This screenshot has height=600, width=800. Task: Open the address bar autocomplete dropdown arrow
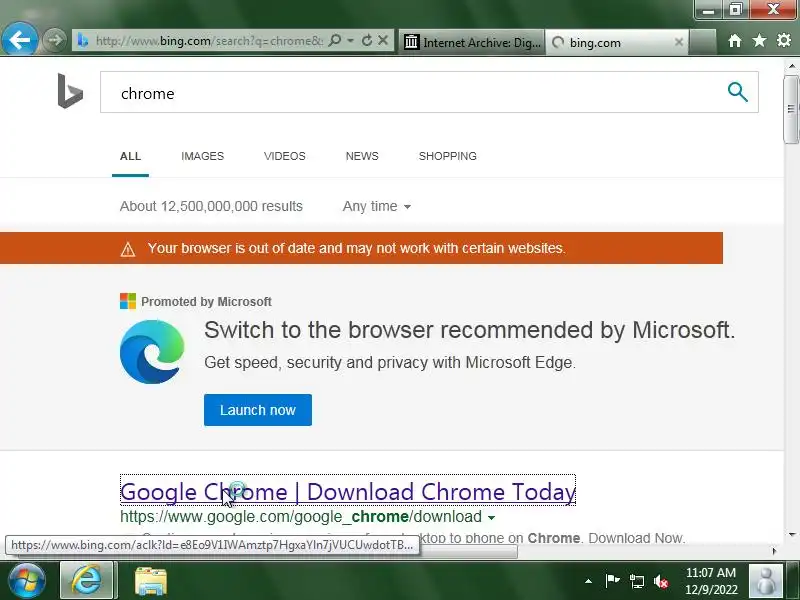(351, 40)
